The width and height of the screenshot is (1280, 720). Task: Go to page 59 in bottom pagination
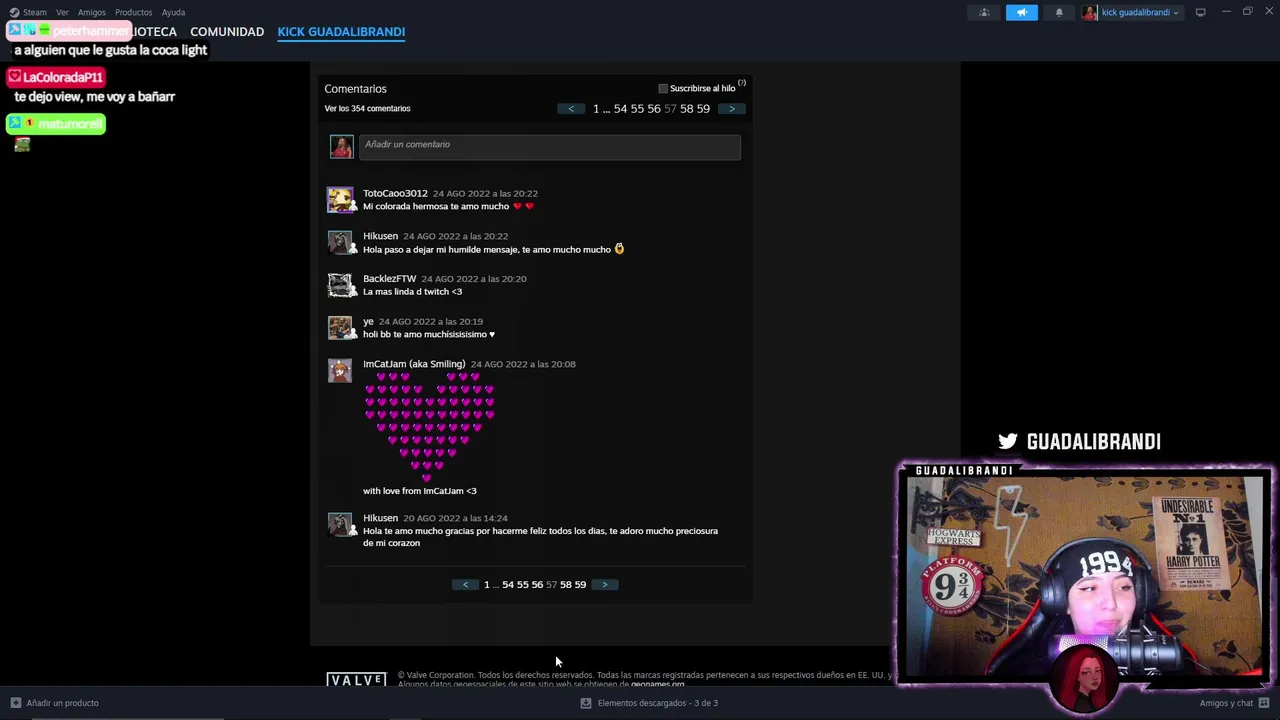(x=581, y=584)
